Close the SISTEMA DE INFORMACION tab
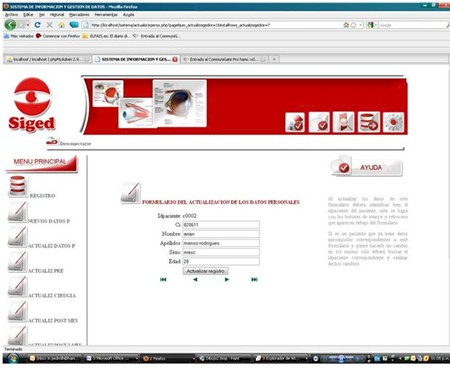450x368 pixels. pyautogui.click(x=175, y=59)
